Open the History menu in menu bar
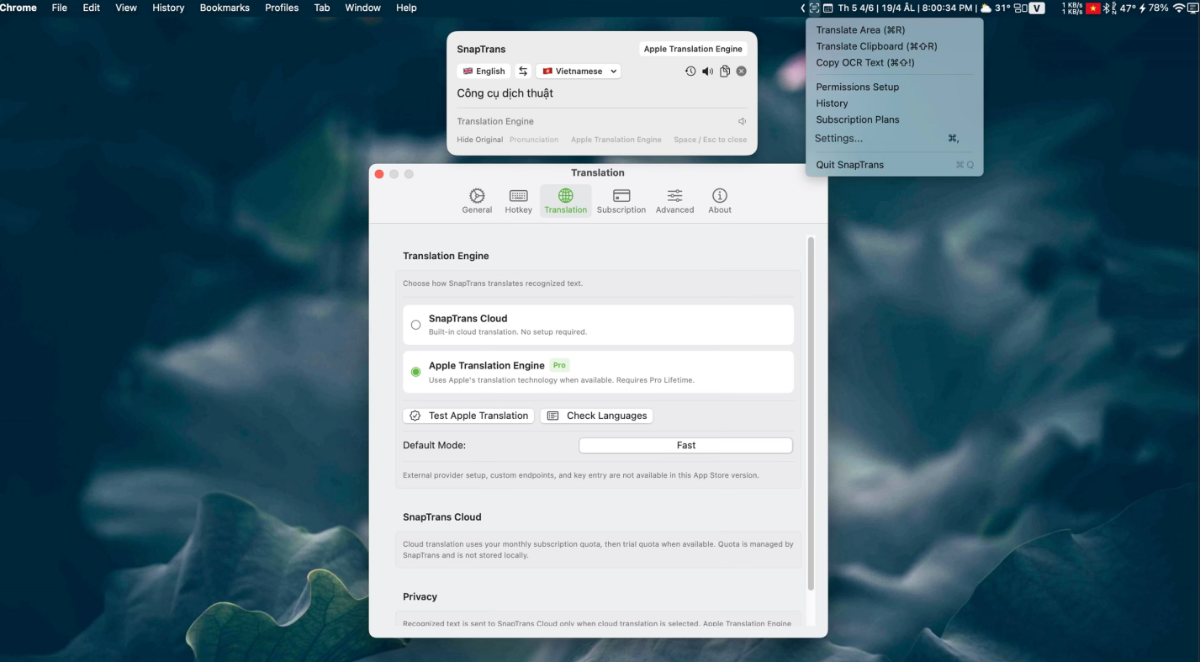 [168, 8]
